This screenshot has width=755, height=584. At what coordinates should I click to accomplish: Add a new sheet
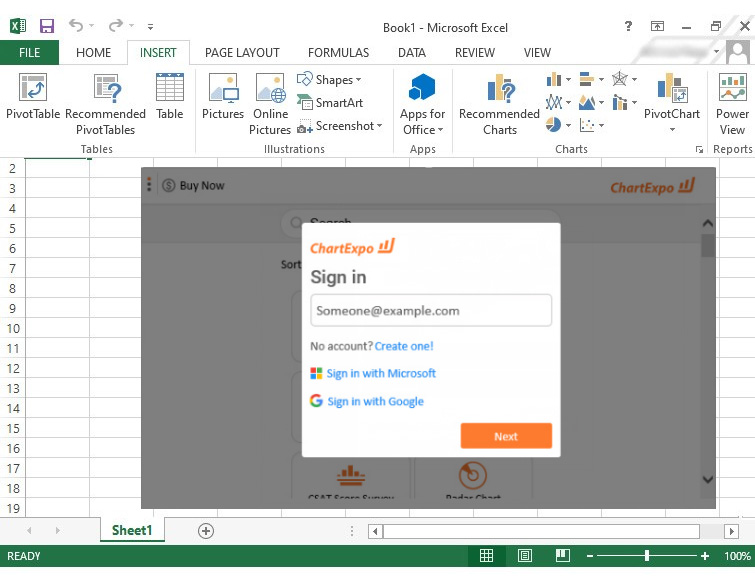pyautogui.click(x=206, y=531)
